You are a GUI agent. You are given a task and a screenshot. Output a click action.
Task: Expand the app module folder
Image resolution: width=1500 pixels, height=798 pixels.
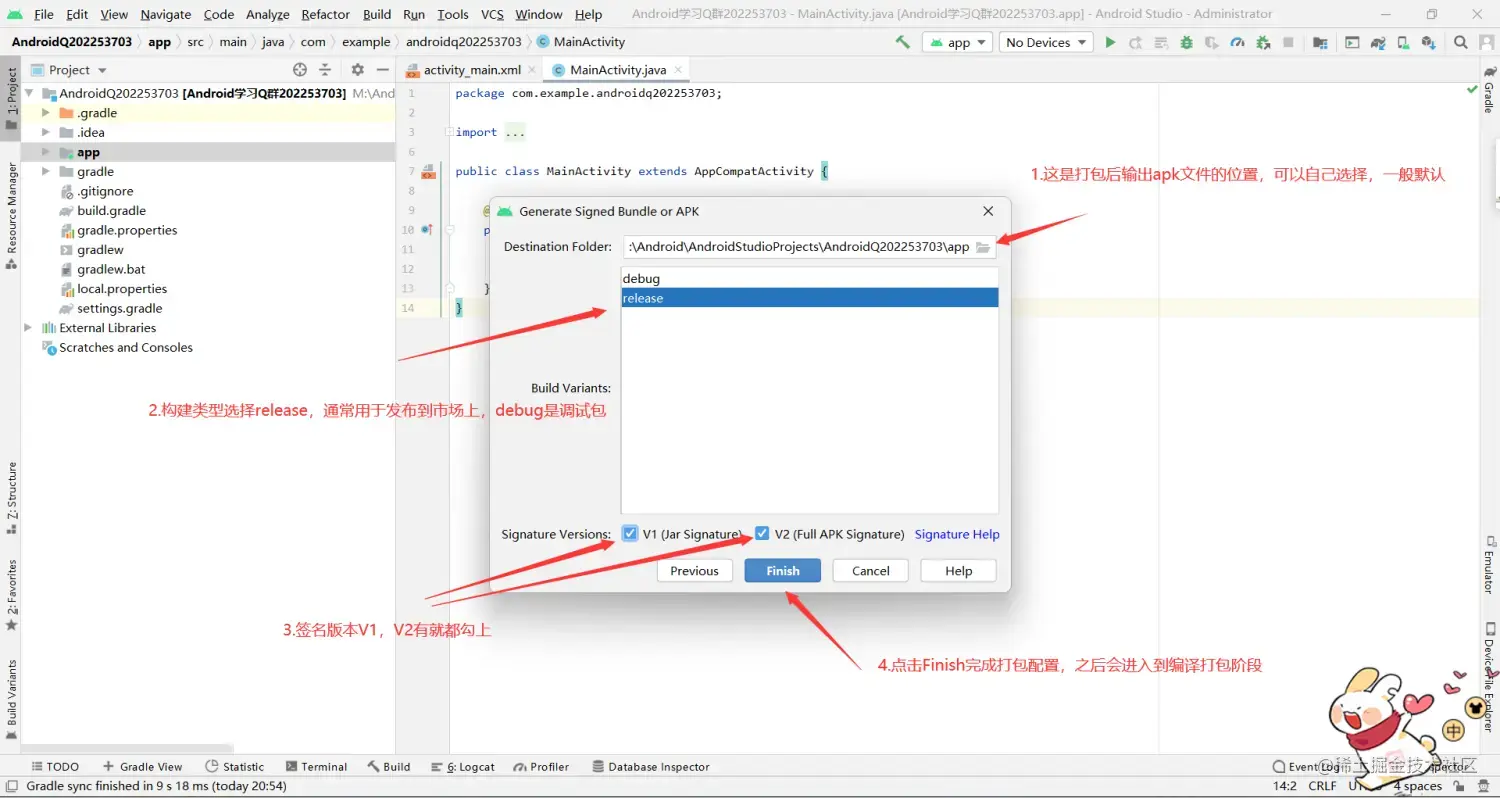pyautogui.click(x=45, y=152)
